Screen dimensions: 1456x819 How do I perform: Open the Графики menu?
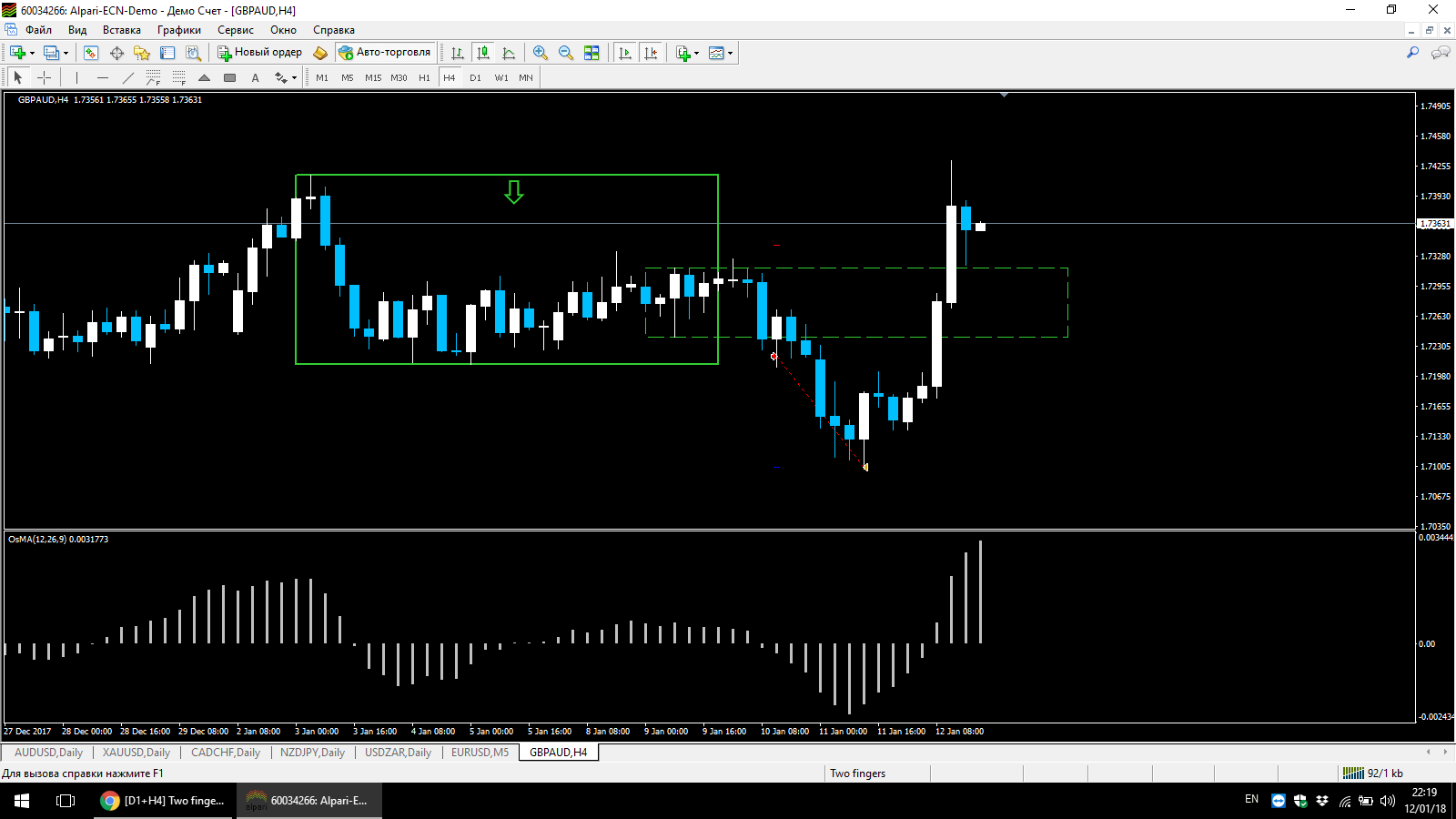(178, 30)
